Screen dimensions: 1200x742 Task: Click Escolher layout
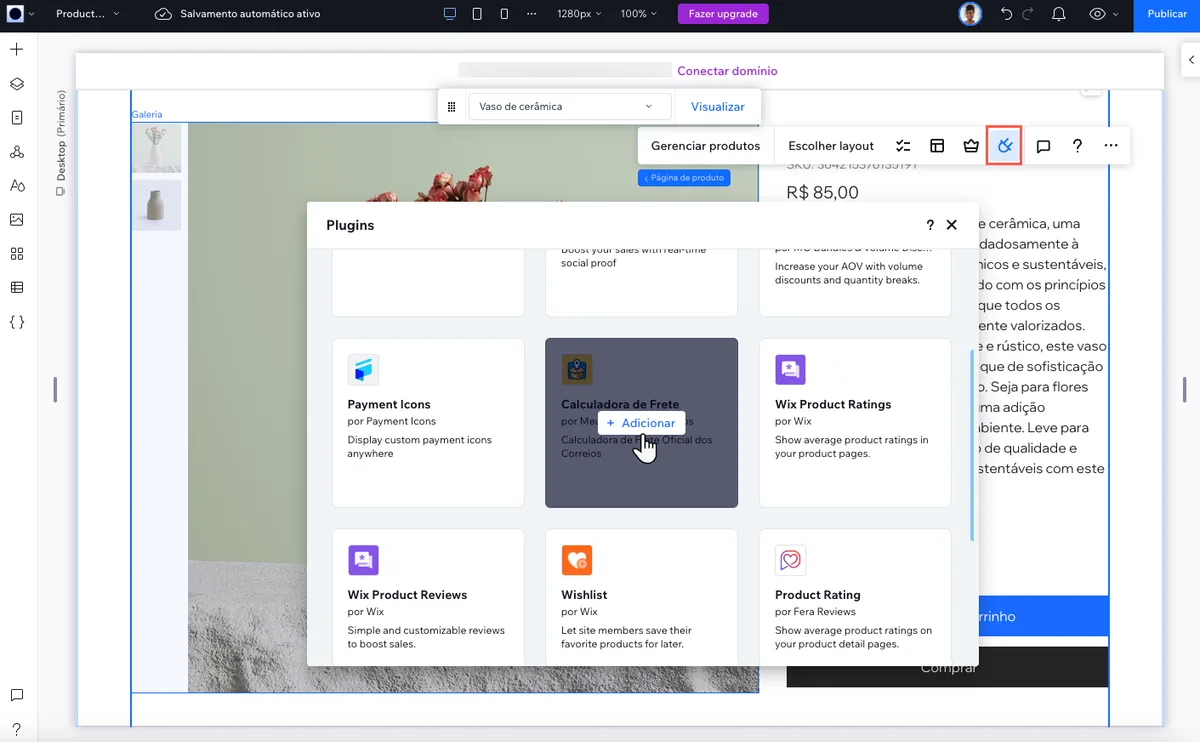[x=831, y=146]
